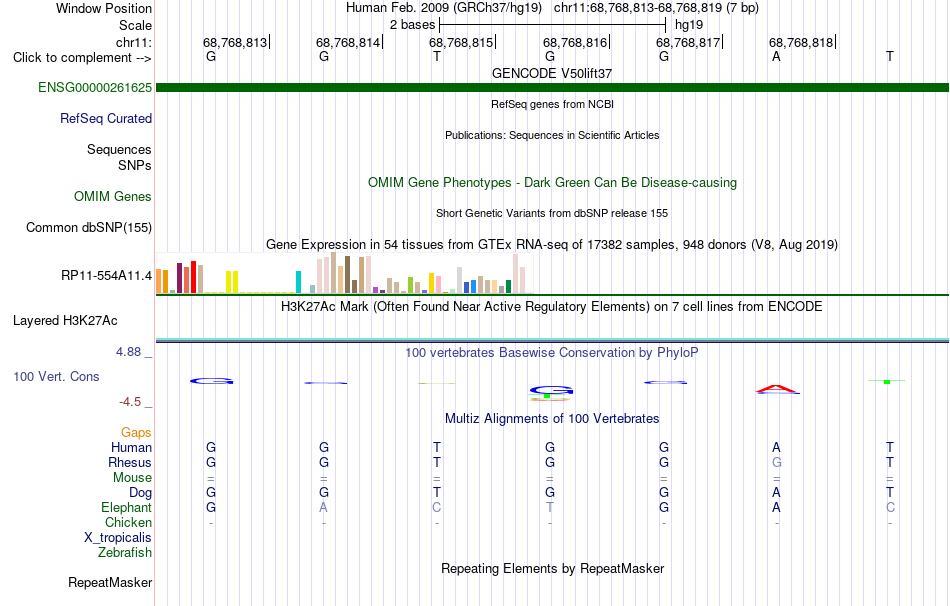Click the GENCODE V50lift37 track title

[x=552, y=73]
